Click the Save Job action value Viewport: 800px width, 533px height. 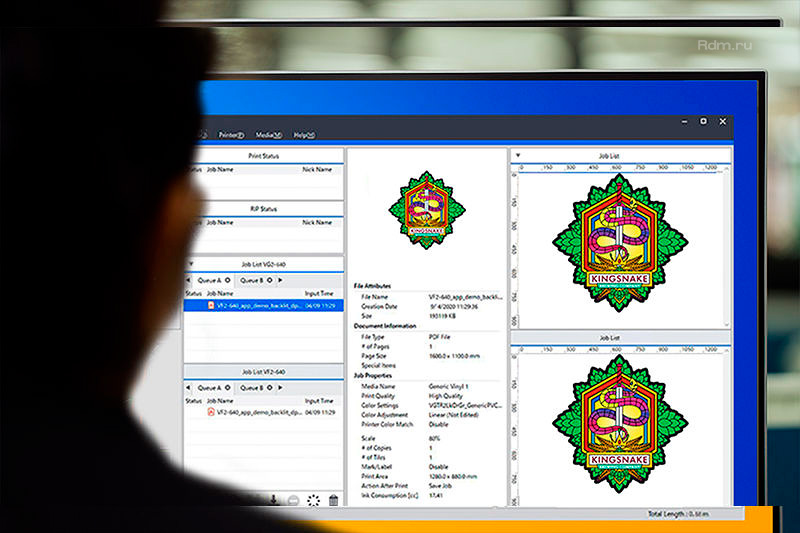coord(440,486)
